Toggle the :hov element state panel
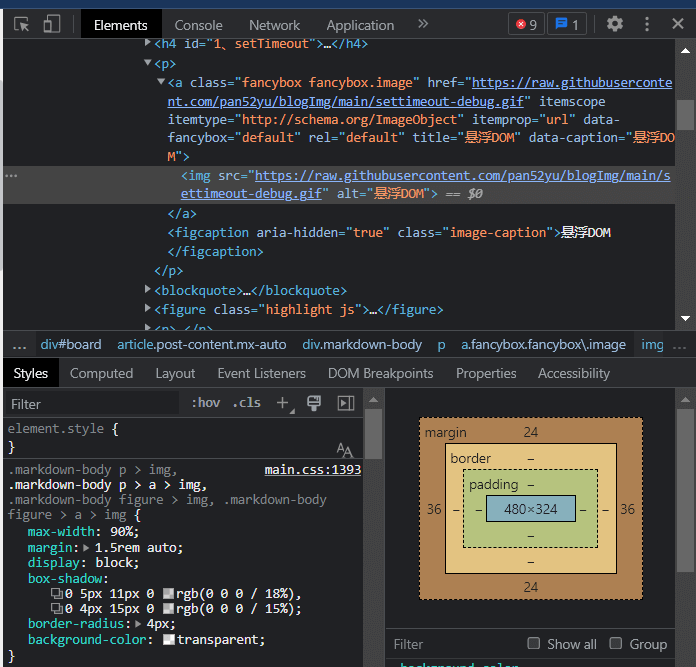 click(x=206, y=403)
